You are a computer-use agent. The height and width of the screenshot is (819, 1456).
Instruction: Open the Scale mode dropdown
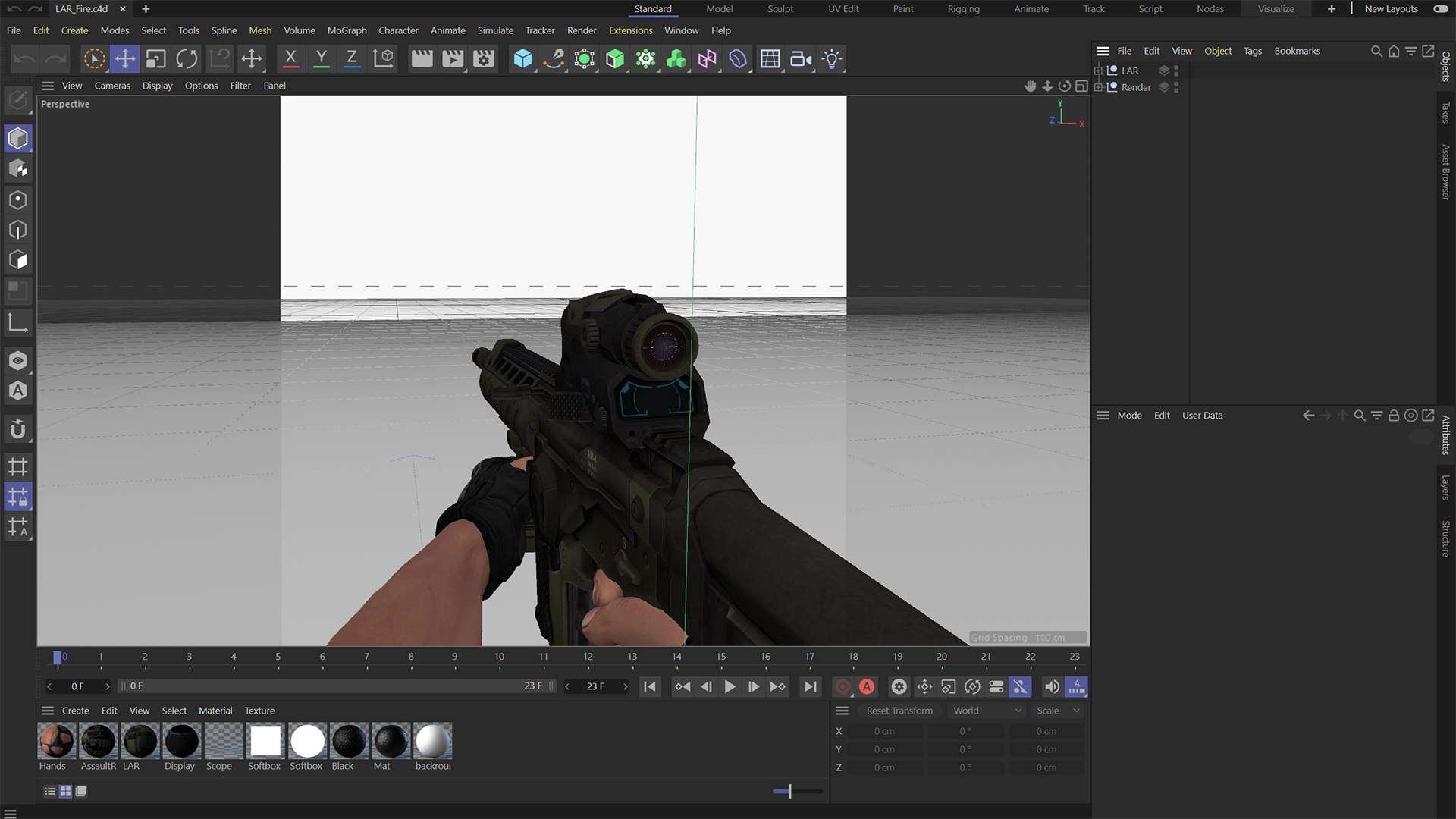[x=1058, y=711]
